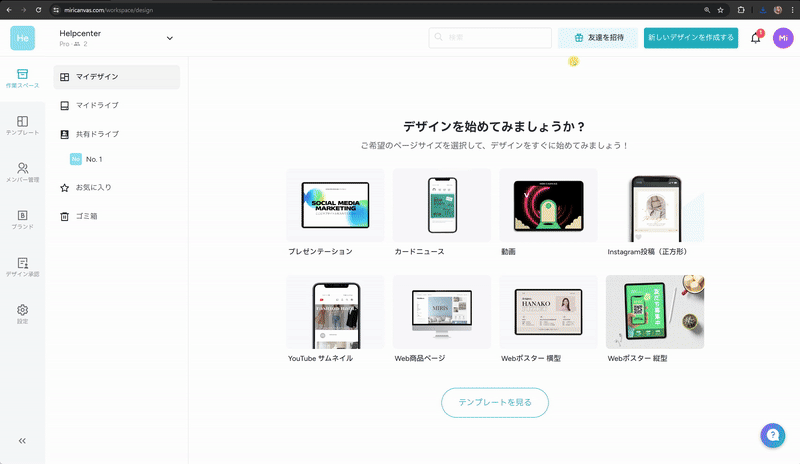Click the Mi profile avatar

783,38
